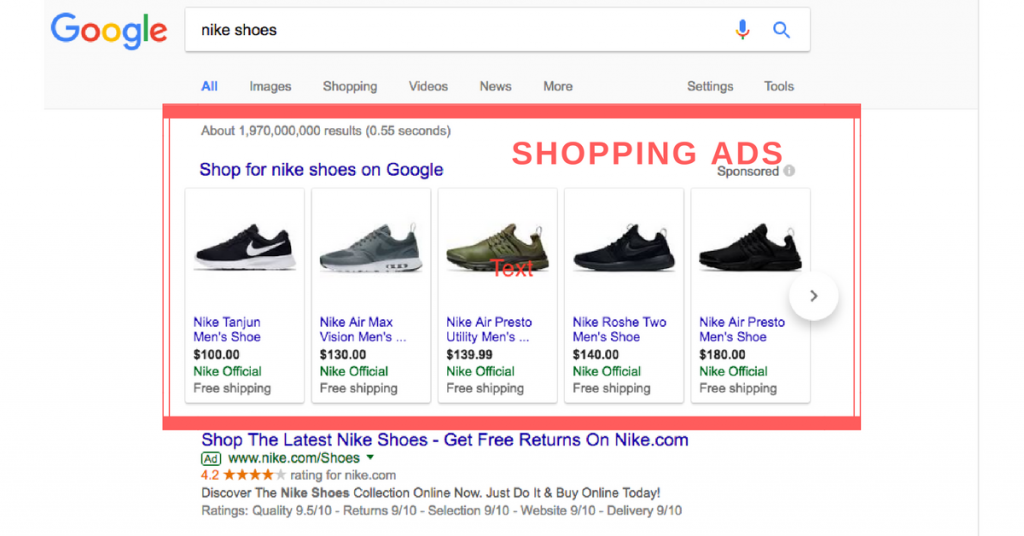Screen dimensions: 1024x536
Task: Switch to the Images tab
Action: pyautogui.click(x=270, y=86)
